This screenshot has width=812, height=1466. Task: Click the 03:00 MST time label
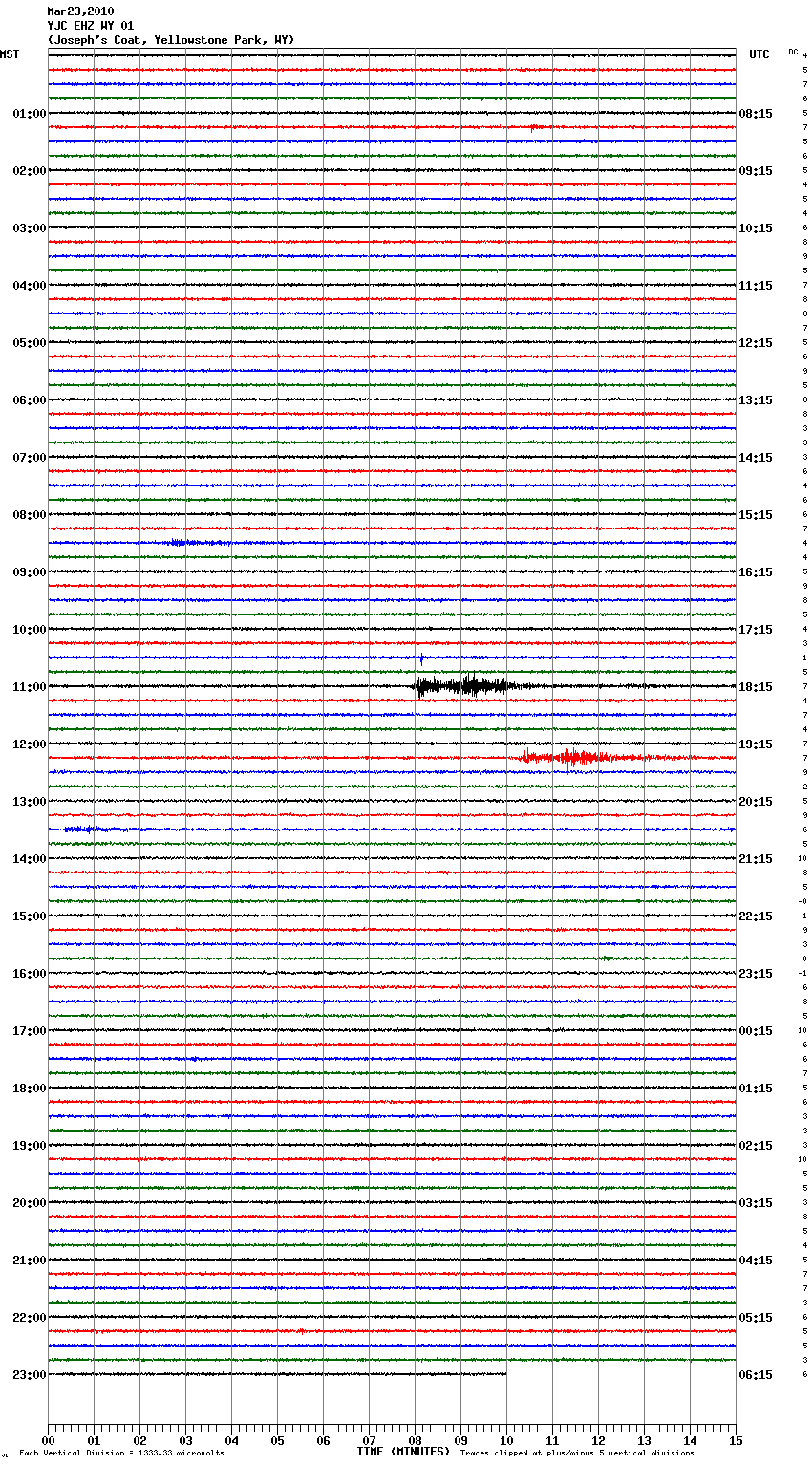30,228
